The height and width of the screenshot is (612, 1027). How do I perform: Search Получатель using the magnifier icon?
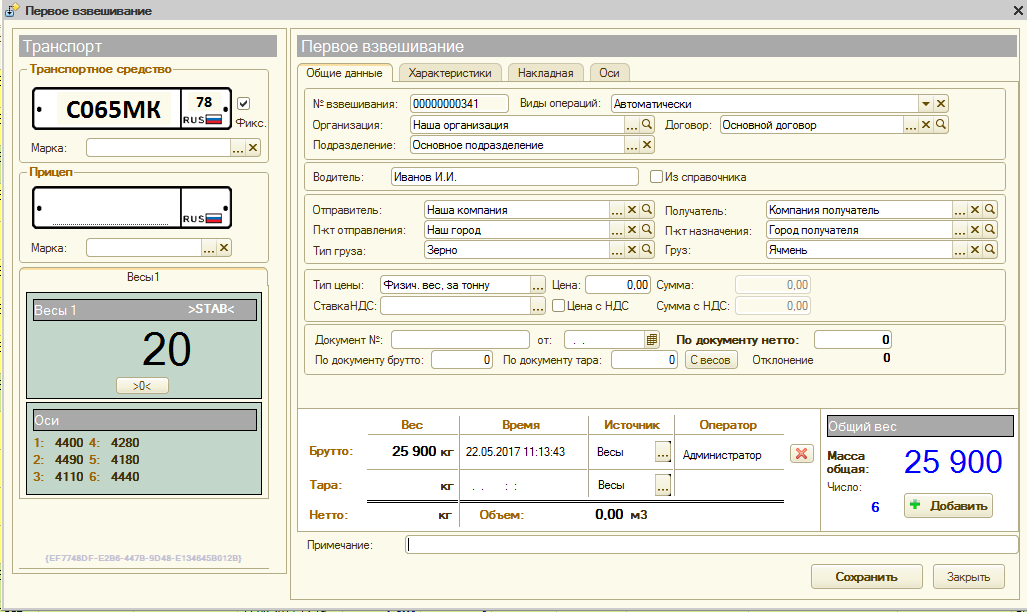tap(990, 210)
